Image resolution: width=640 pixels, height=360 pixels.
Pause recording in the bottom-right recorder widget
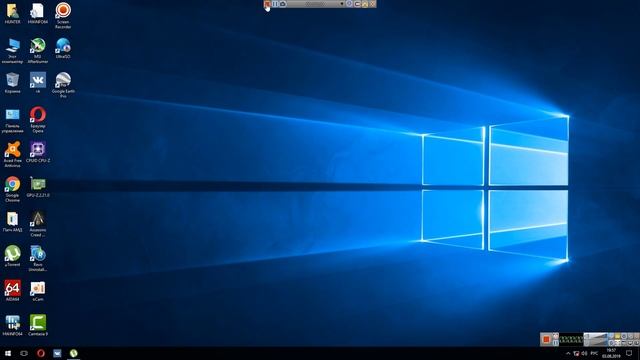(556, 343)
